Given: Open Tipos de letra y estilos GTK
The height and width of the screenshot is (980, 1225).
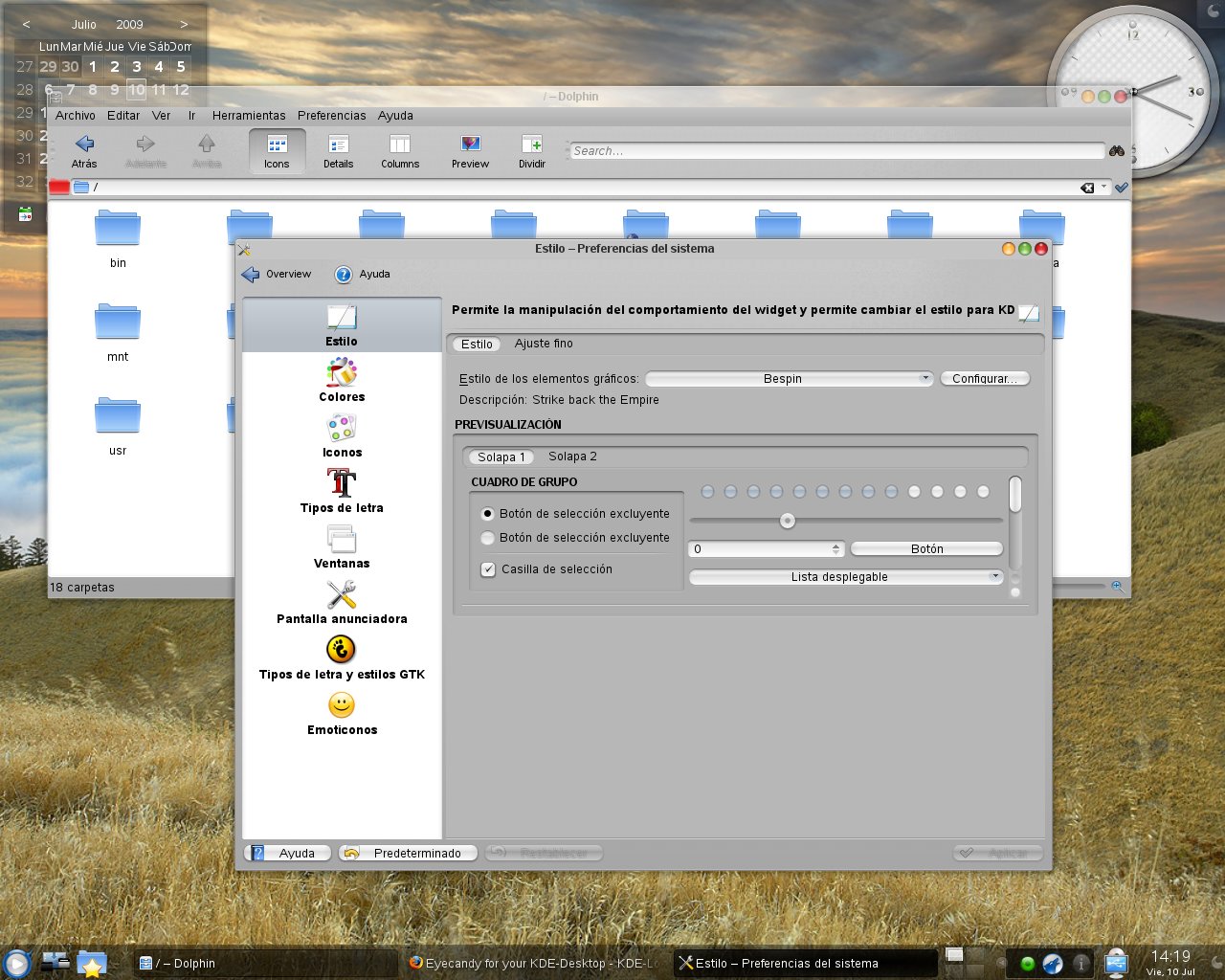Looking at the screenshot, I should 342,657.
